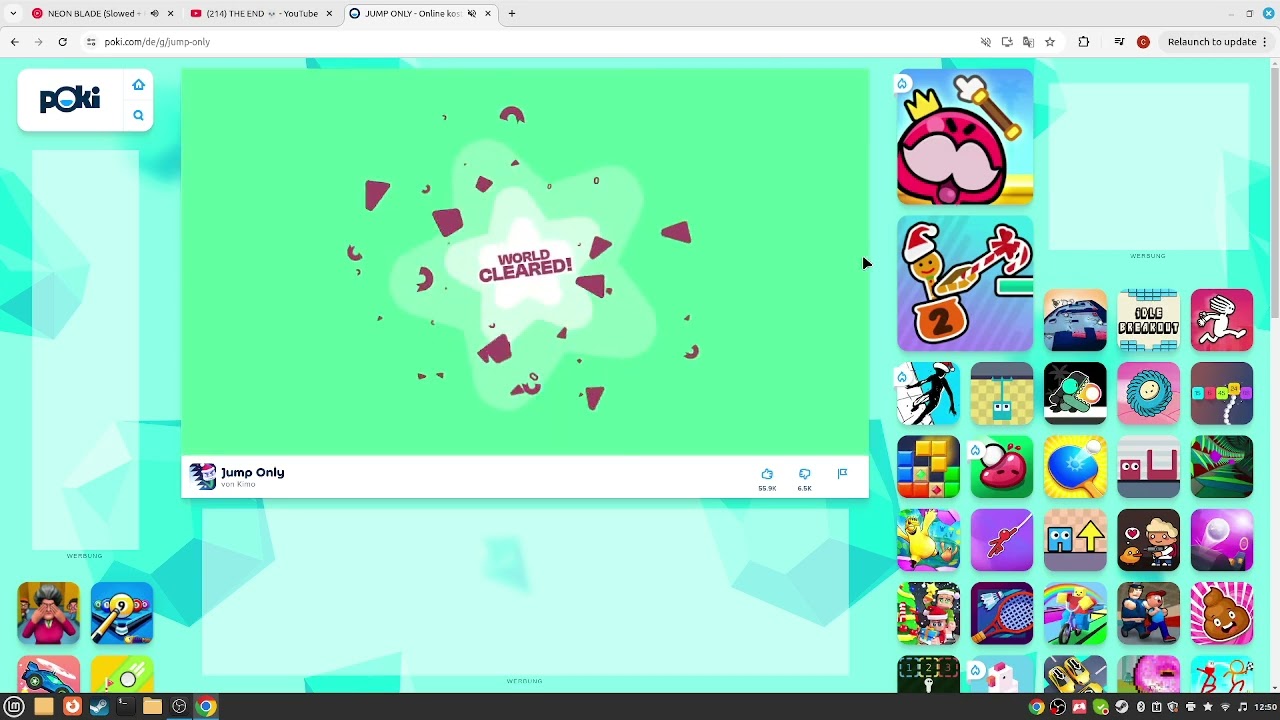Click the poki.com address bar
1280x720 pixels.
[530, 42]
